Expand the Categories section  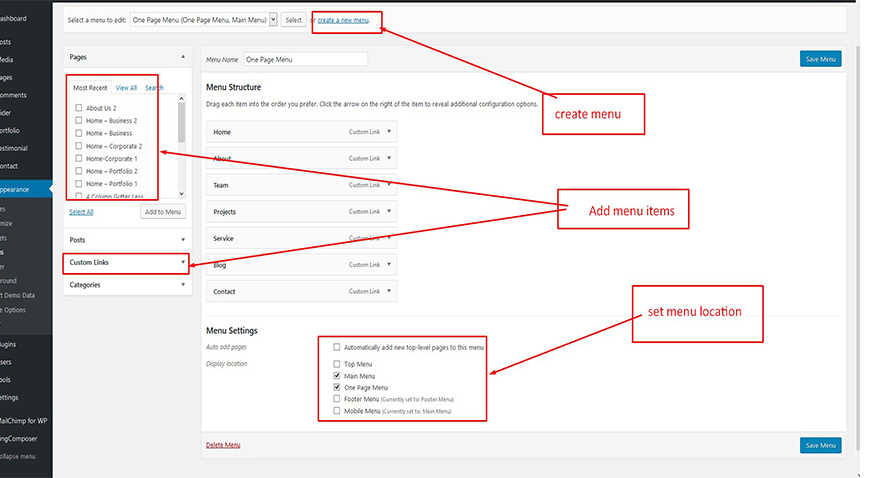[183, 285]
